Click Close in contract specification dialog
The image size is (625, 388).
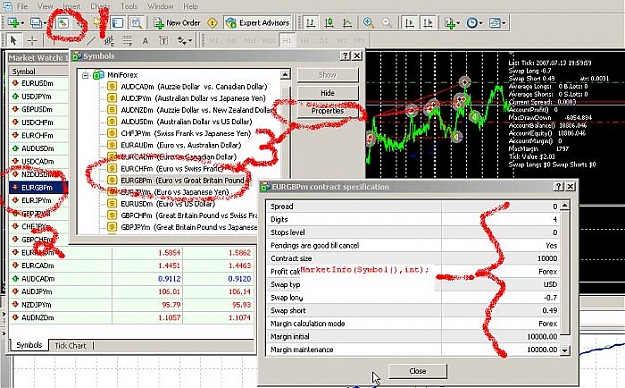point(417,371)
